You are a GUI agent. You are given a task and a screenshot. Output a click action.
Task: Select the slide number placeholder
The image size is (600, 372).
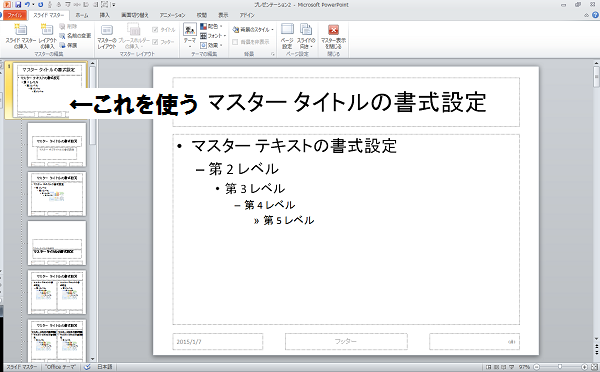pyautogui.click(x=474, y=341)
